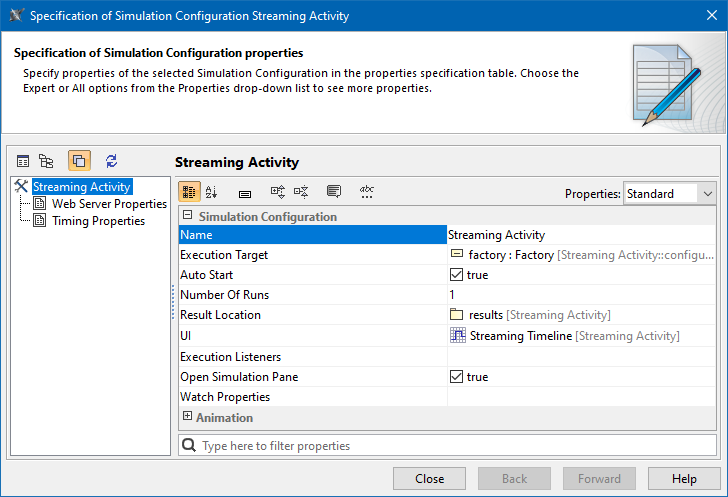Click the collapse all categories icon

pyautogui.click(x=301, y=192)
